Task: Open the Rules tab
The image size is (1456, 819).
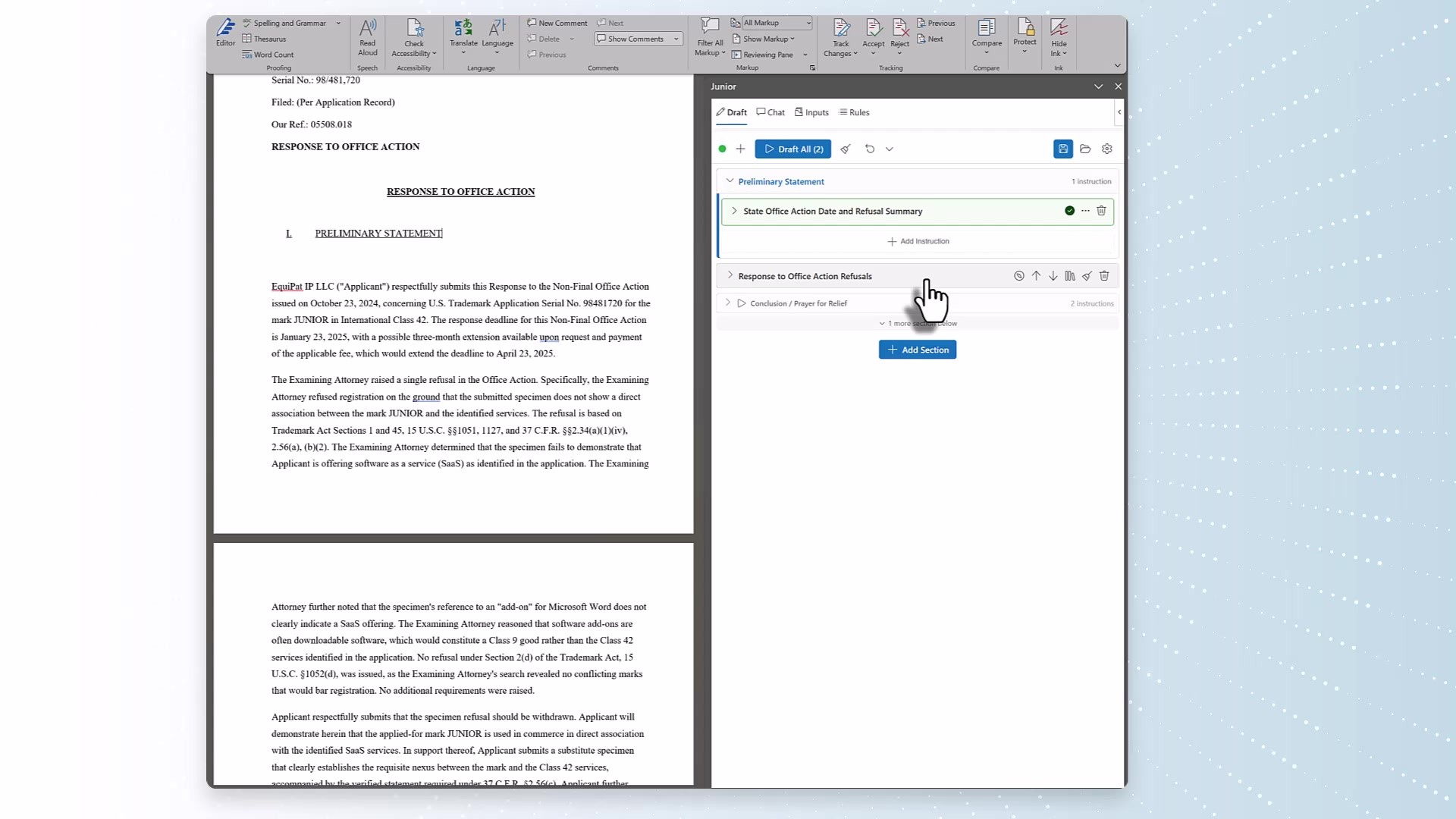Action: (x=854, y=112)
